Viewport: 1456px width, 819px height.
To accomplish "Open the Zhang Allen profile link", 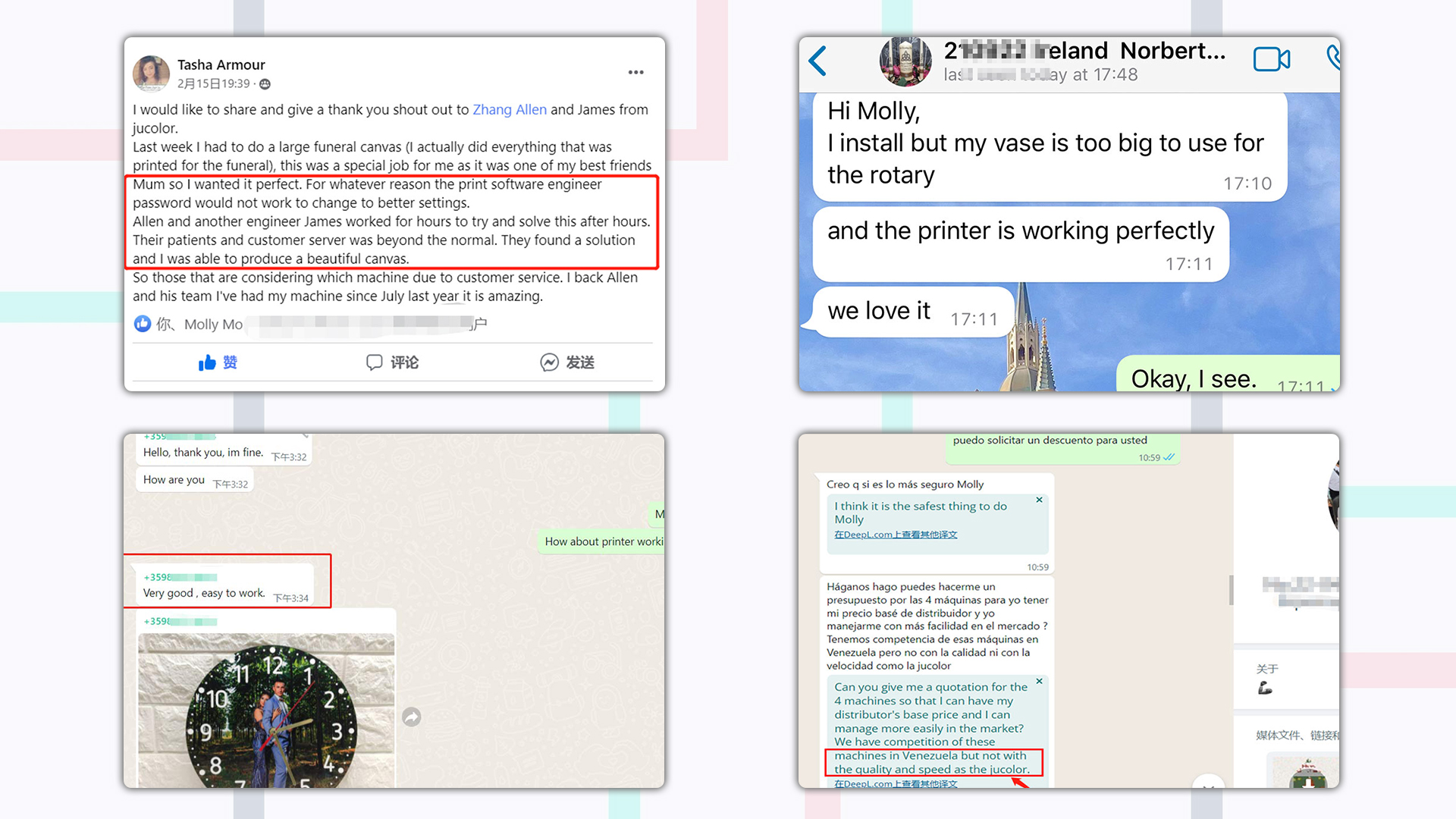I will tap(510, 110).
